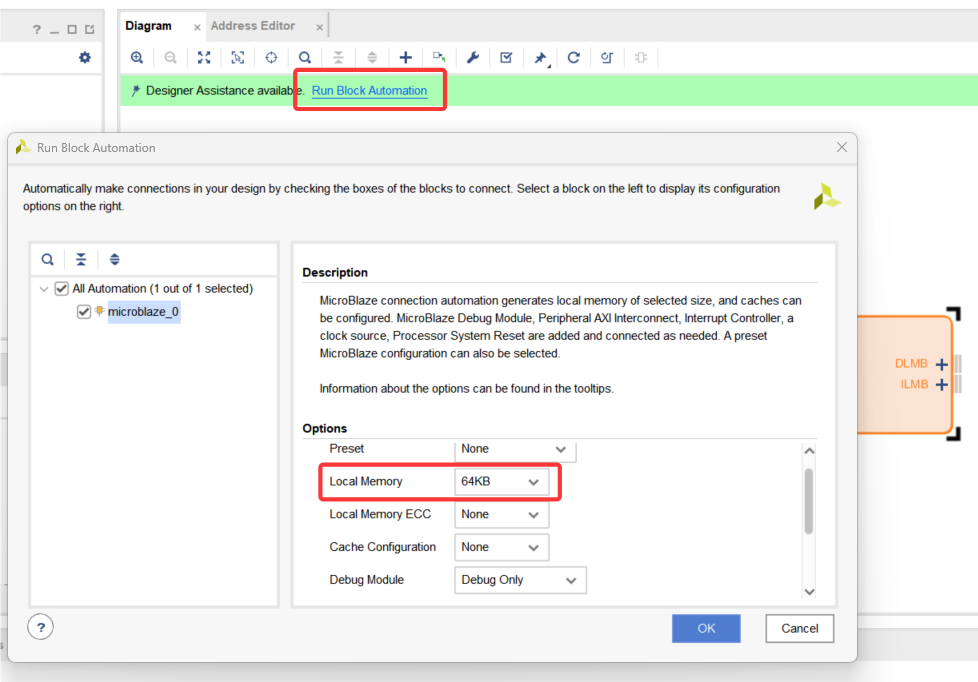The height and width of the screenshot is (682, 978).
Task: Open the Local Memory ECC dropdown
Action: [x=501, y=514]
